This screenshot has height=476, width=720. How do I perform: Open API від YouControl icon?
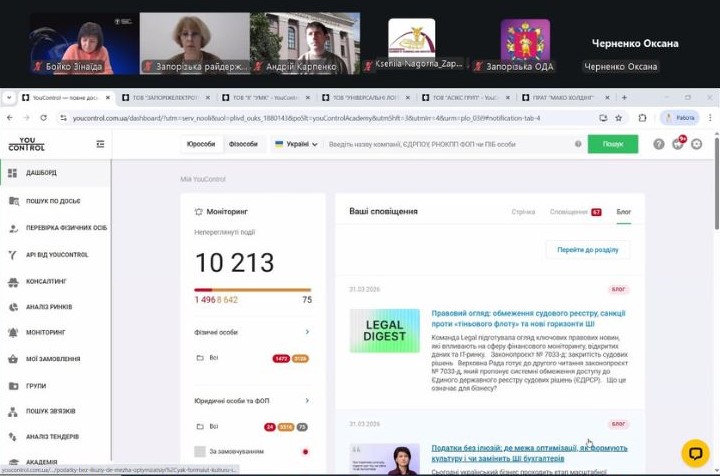(x=12, y=255)
